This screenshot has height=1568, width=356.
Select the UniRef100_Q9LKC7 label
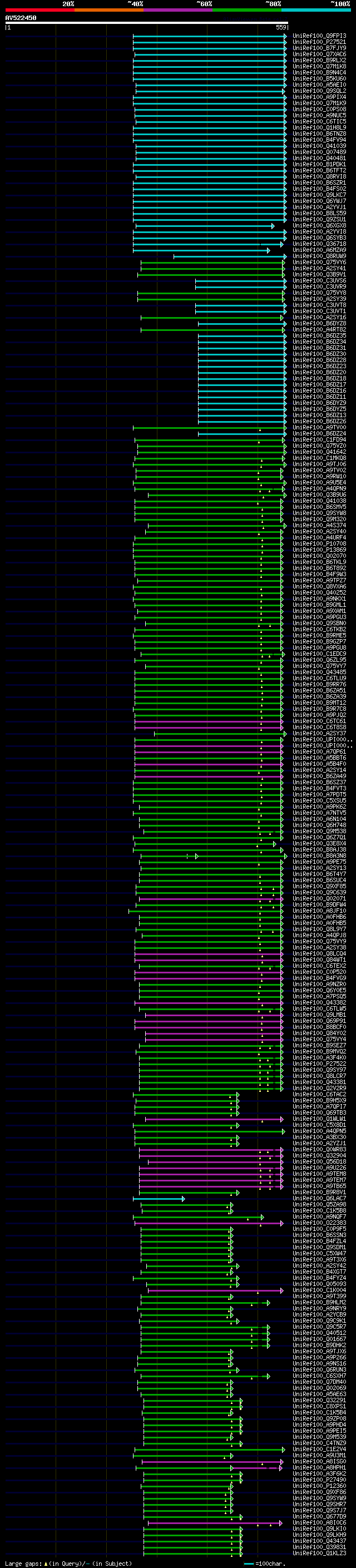(x=319, y=195)
